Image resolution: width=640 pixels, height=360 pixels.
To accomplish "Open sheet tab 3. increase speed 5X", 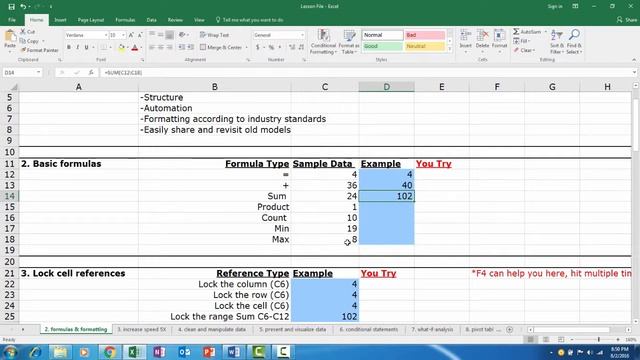I will click(x=142, y=329).
